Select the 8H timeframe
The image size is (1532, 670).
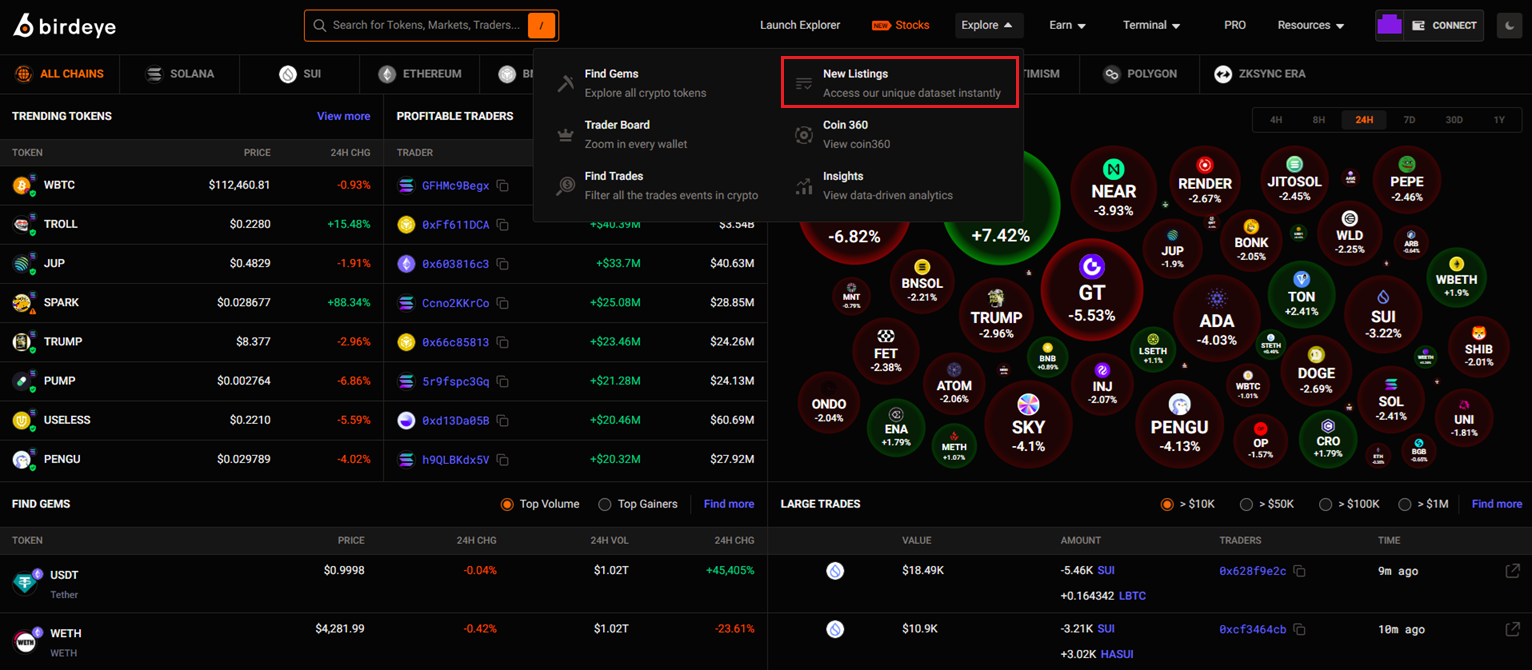(x=1319, y=120)
